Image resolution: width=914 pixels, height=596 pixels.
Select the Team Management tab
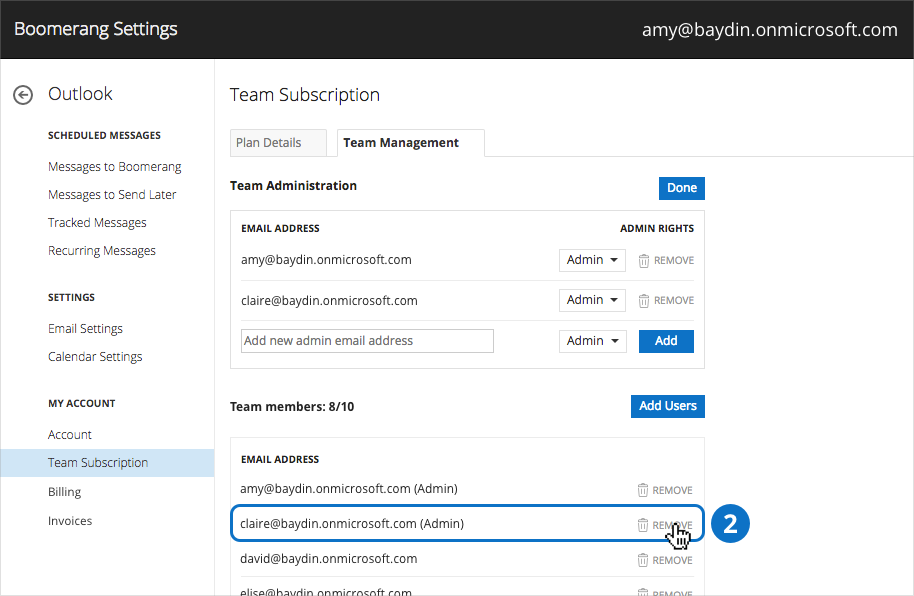(410, 143)
